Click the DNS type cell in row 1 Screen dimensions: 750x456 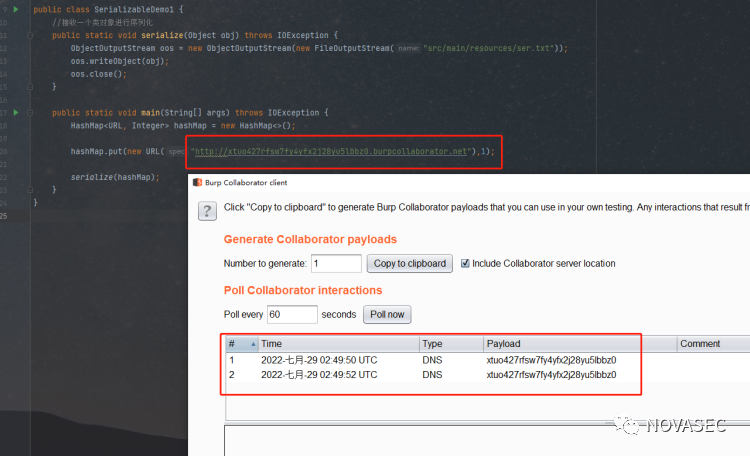click(x=432, y=360)
